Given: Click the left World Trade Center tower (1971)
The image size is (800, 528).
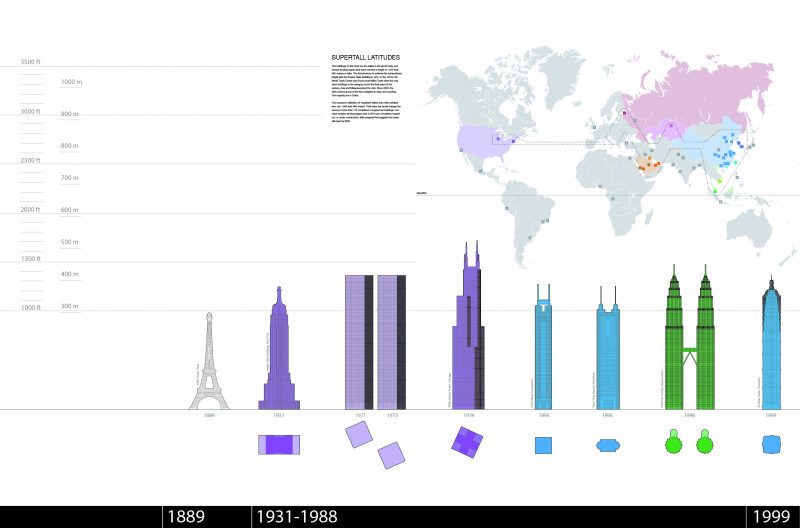Looking at the screenshot, I should 359,342.
